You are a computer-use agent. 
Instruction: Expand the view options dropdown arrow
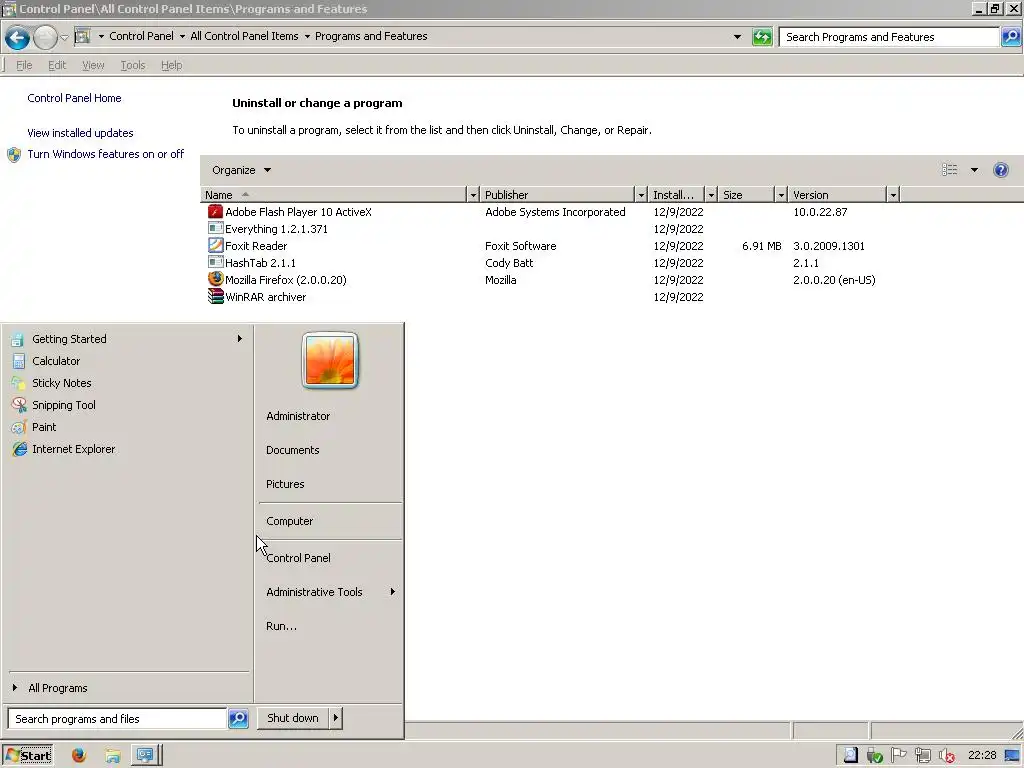coord(974,170)
